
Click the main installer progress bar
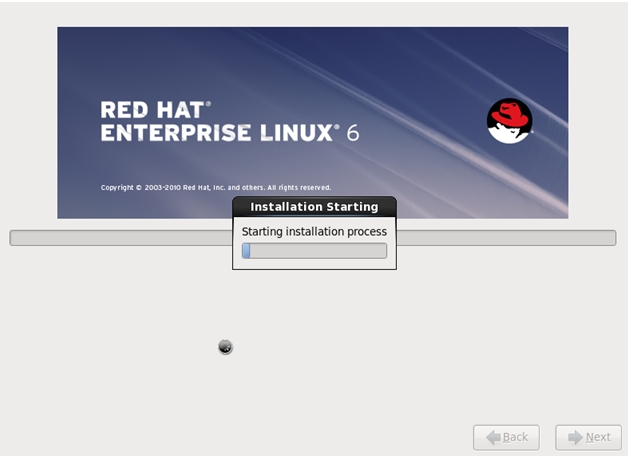(x=313, y=238)
